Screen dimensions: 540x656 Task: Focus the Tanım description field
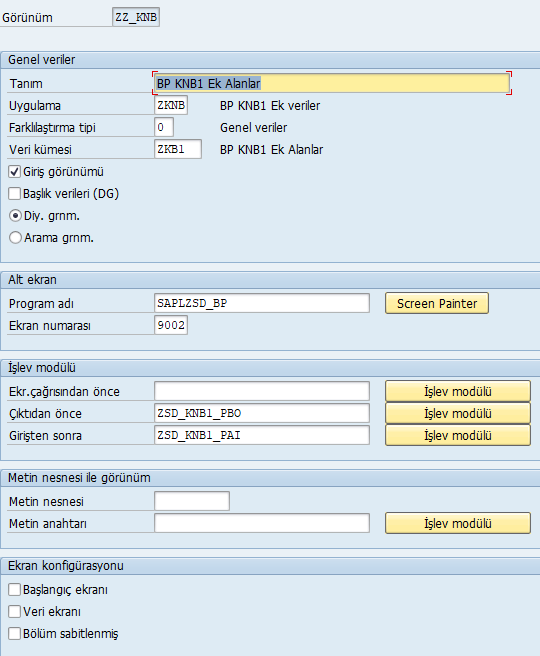coord(332,83)
